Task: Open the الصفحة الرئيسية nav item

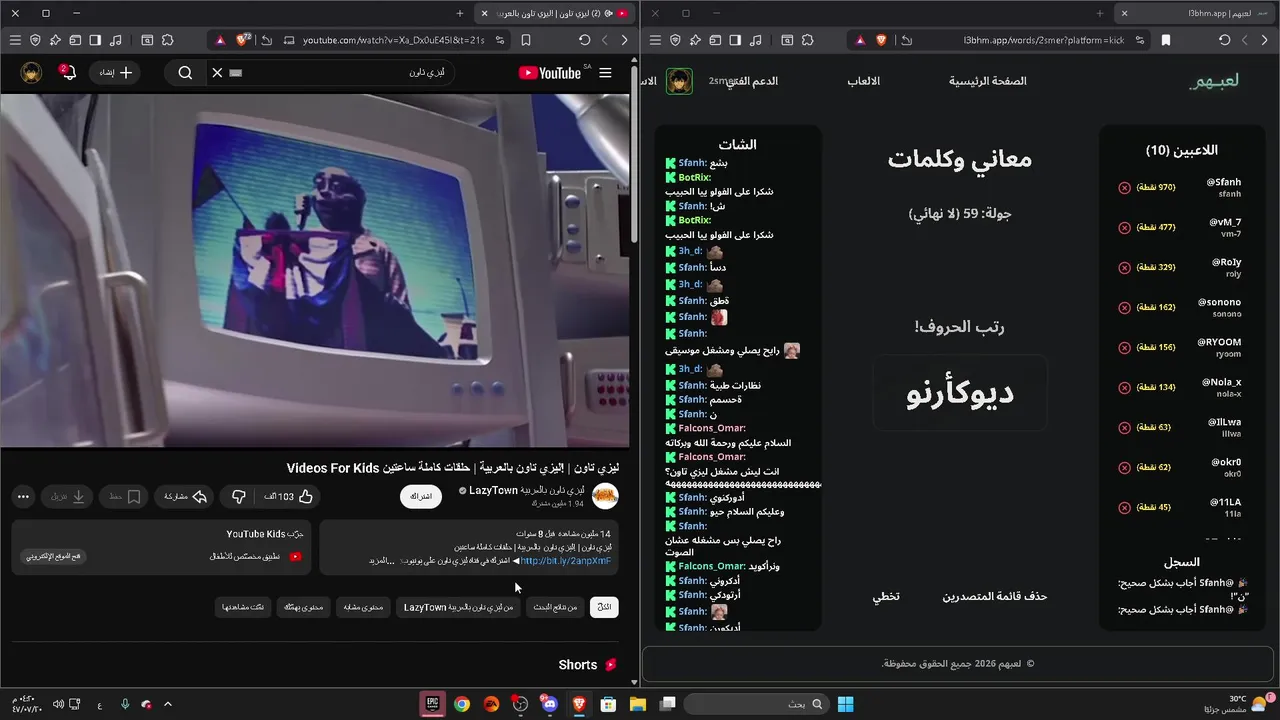Action: (x=988, y=81)
